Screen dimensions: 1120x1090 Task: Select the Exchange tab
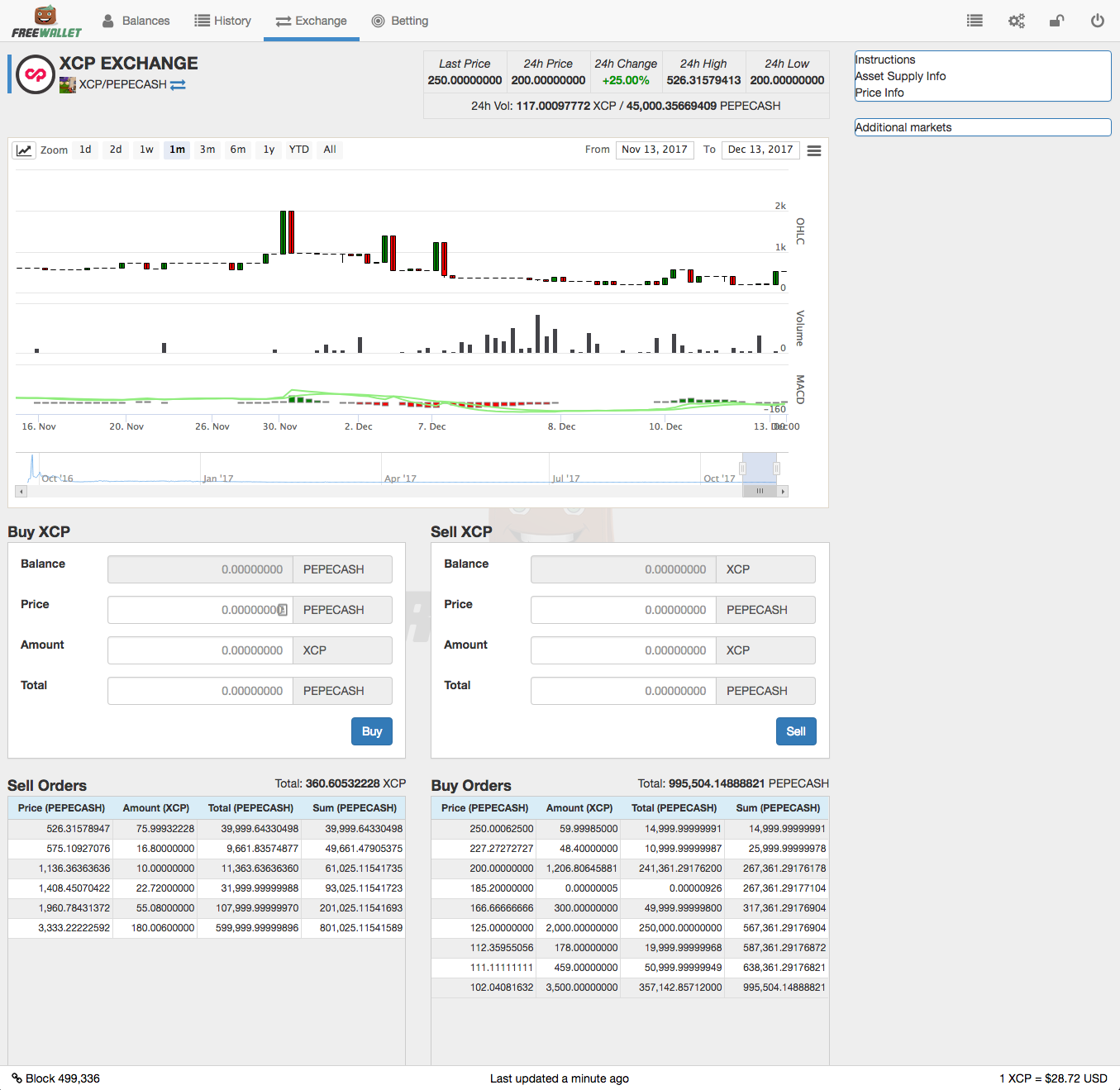pyautogui.click(x=312, y=21)
